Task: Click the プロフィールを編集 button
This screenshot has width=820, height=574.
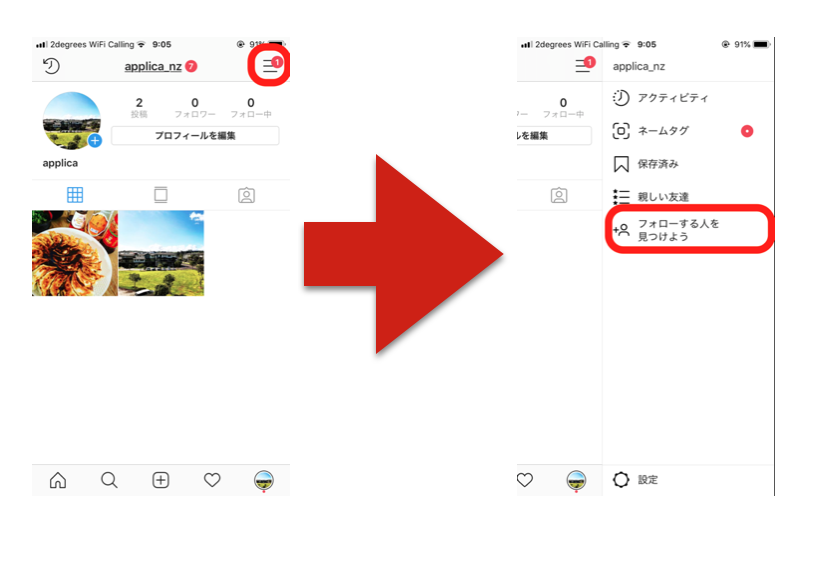Action: click(195, 135)
